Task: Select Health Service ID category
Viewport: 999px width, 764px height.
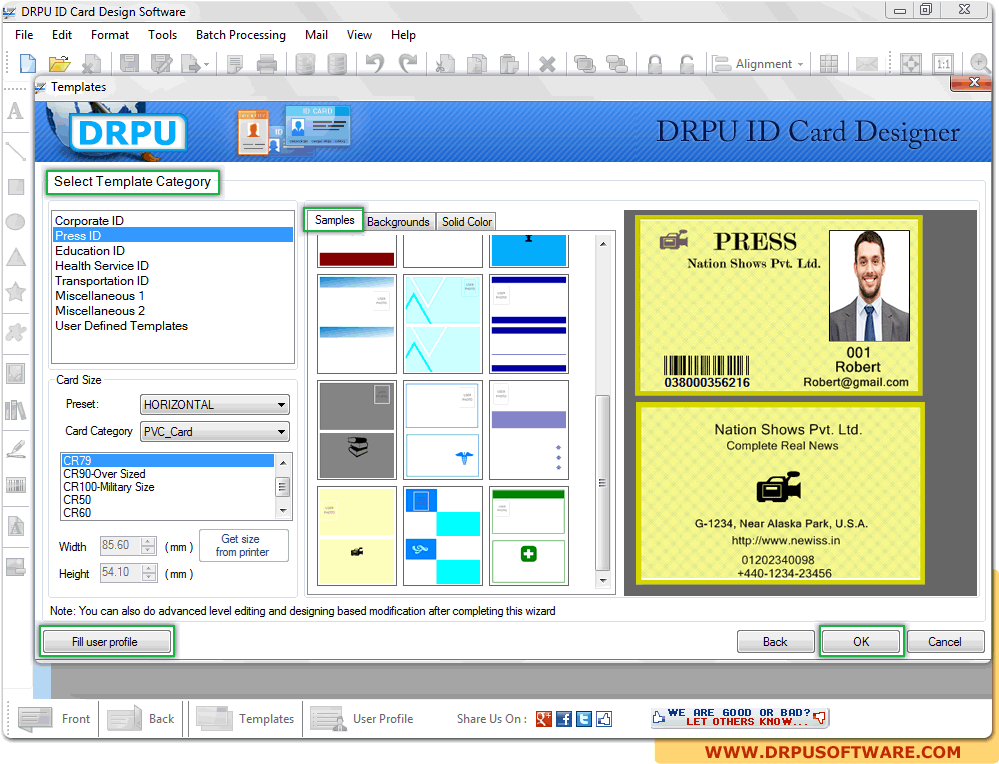Action: 172,266
